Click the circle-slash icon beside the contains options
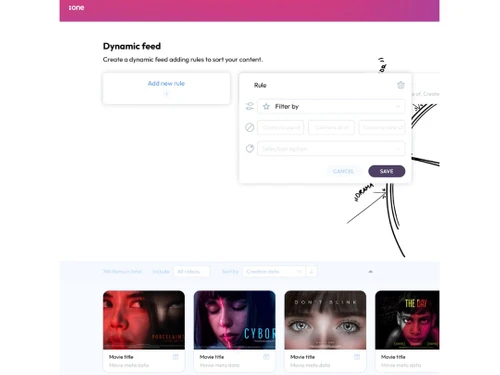This screenshot has height=375, width=500. click(x=249, y=127)
